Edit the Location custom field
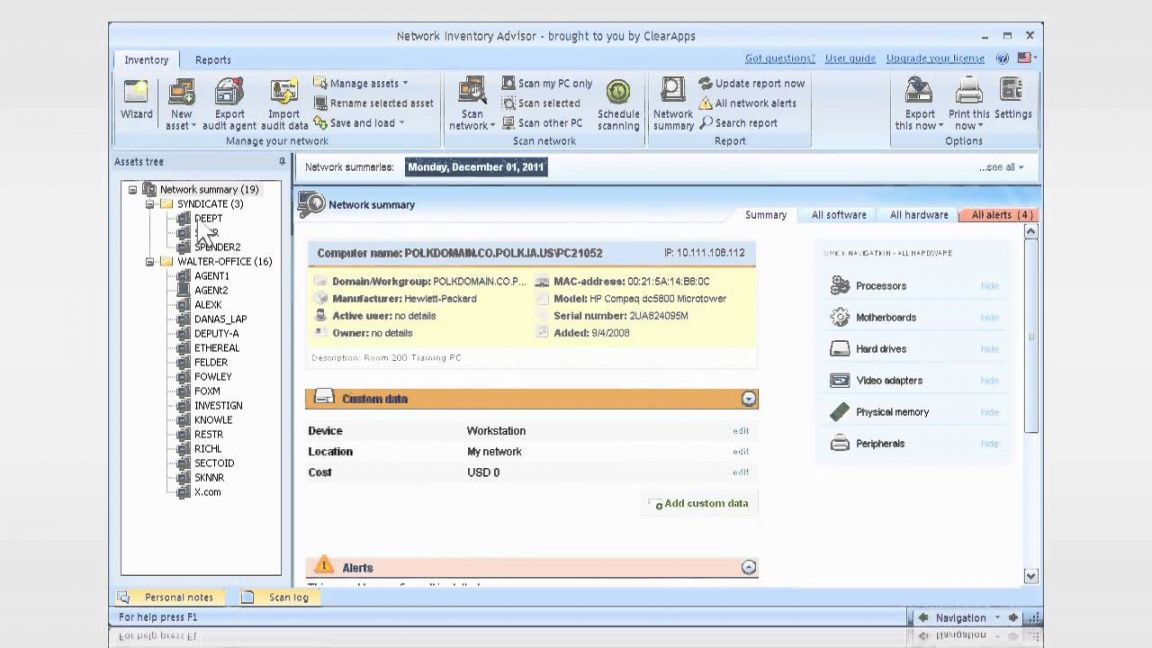Viewport: 1152px width, 648px height. click(741, 452)
